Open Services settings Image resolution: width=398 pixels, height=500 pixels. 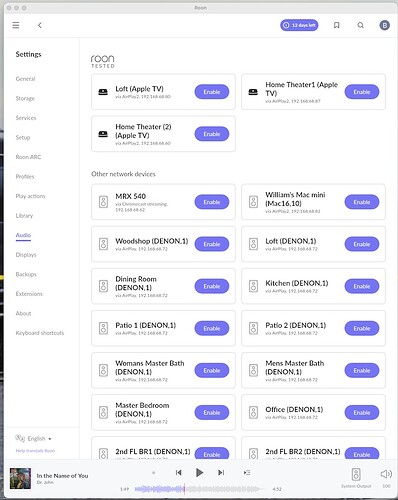tap(26, 118)
